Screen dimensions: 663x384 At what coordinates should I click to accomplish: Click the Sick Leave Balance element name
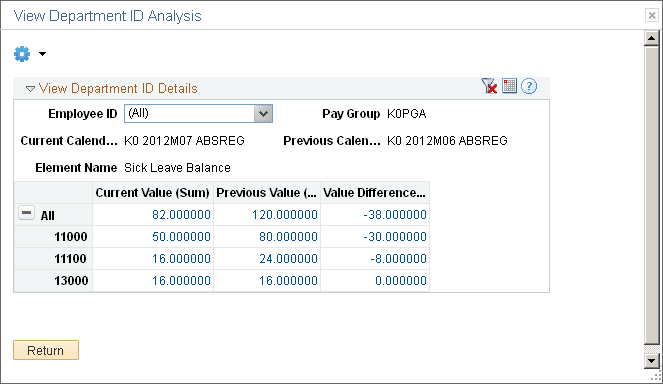tap(177, 167)
